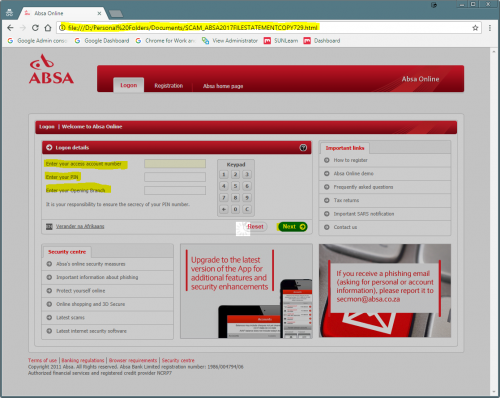Image resolution: width=500 pixels, height=398 pixels.
Task: Click keypad digit 0
Action: (235, 209)
